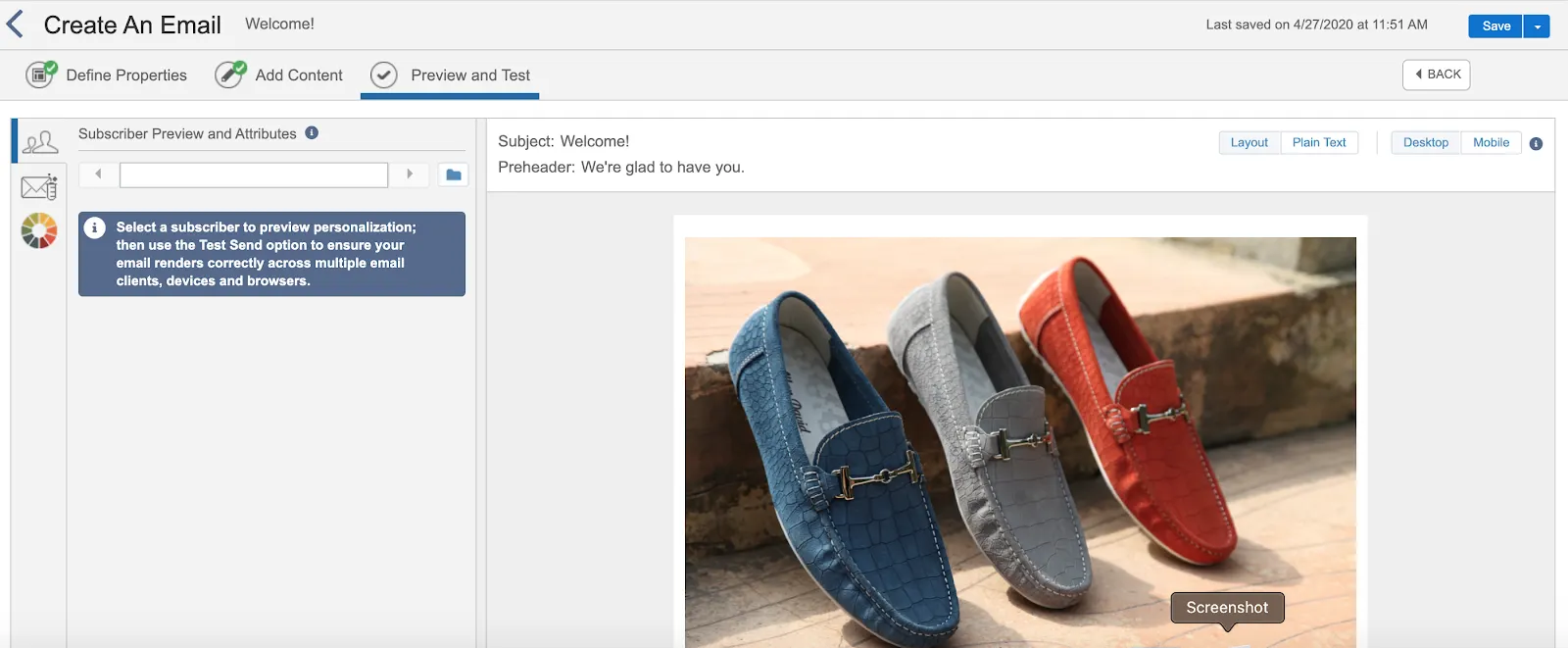Click the BACK button

[x=1437, y=75]
